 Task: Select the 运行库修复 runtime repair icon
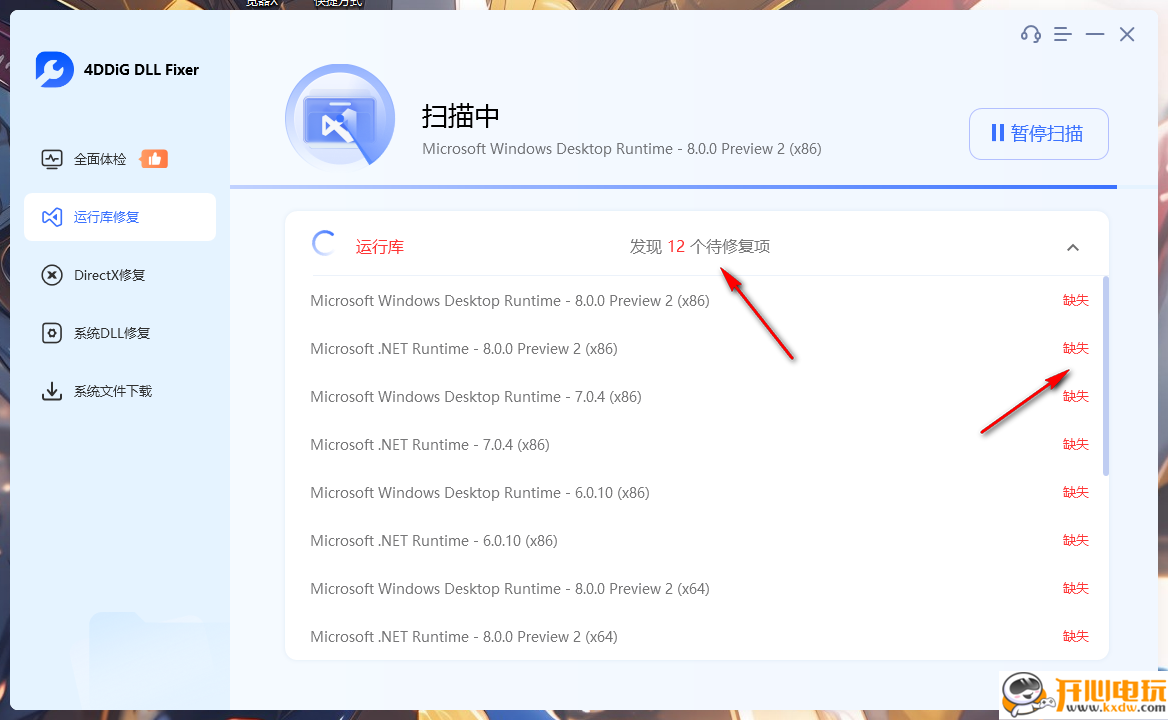(x=52, y=216)
